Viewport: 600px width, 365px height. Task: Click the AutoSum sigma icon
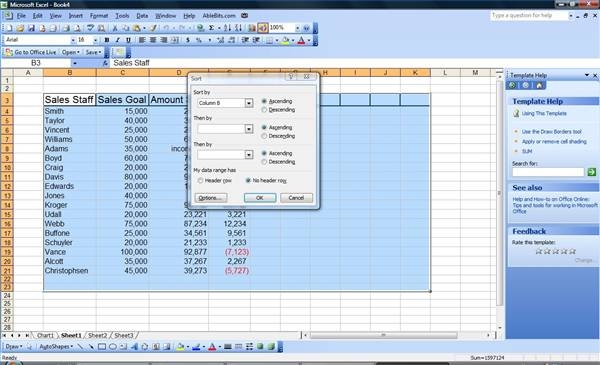click(211, 28)
